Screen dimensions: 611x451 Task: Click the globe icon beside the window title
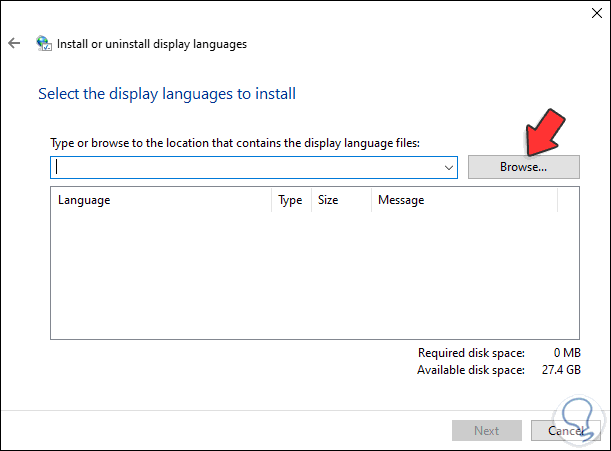[x=43, y=43]
